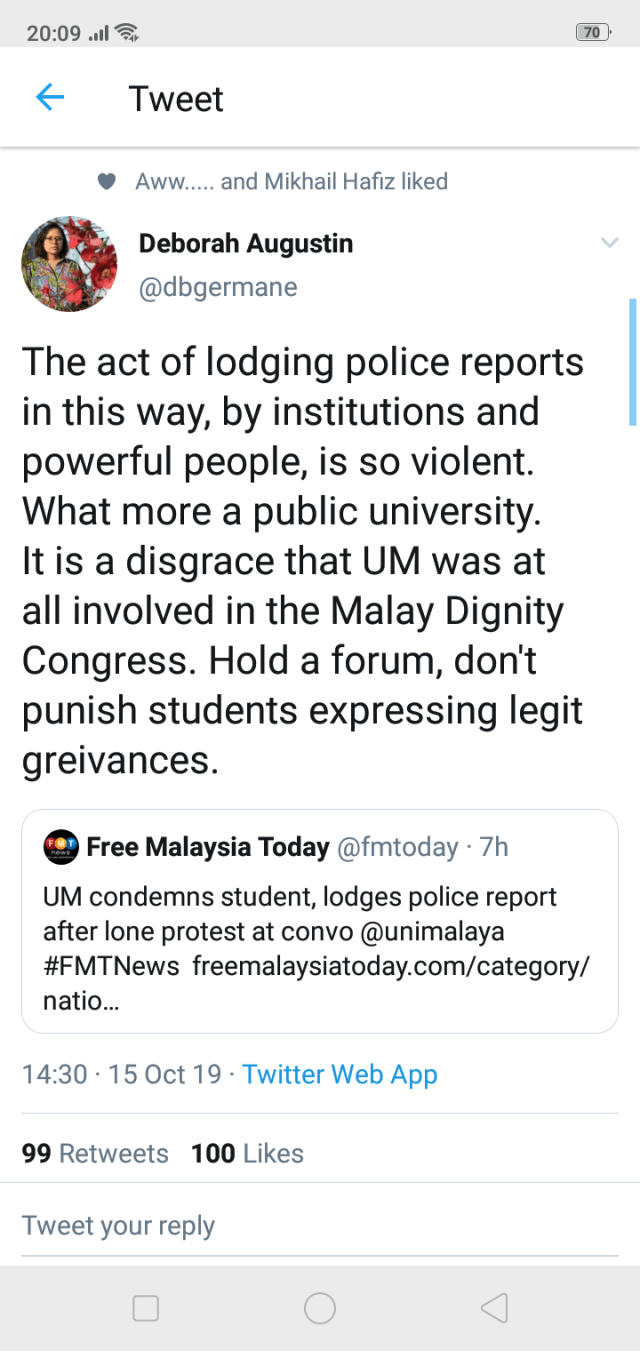View the 99 Retweets list
This screenshot has width=640, height=1351.
(x=95, y=1153)
